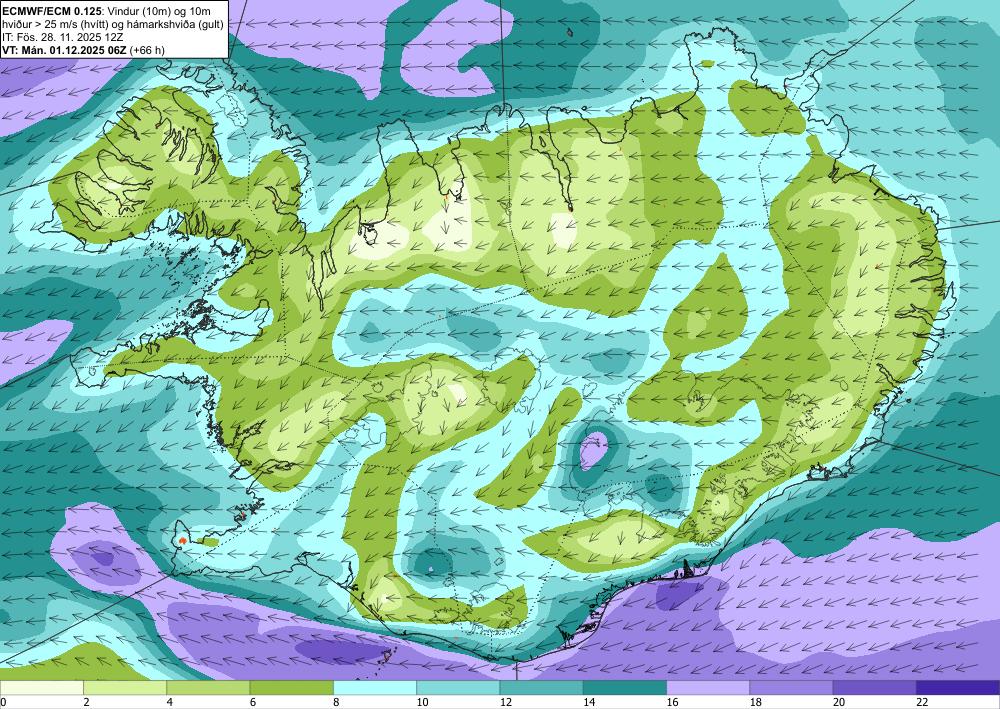This screenshot has width=1000, height=709.
Task: Click the legend scale label "20"
Action: 838,703
